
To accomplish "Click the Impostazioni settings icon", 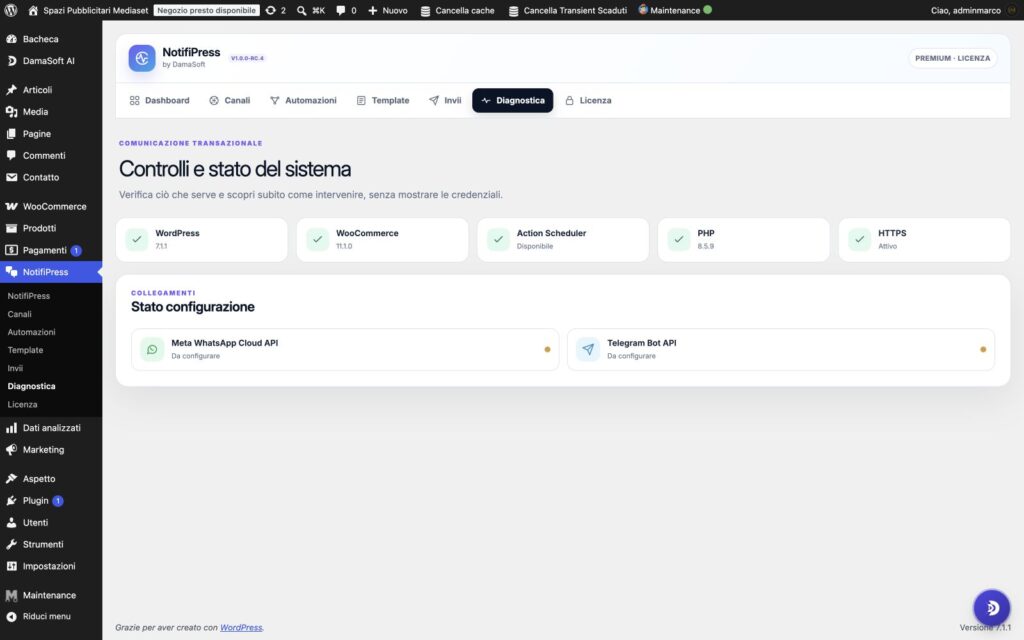I will pos(12,566).
